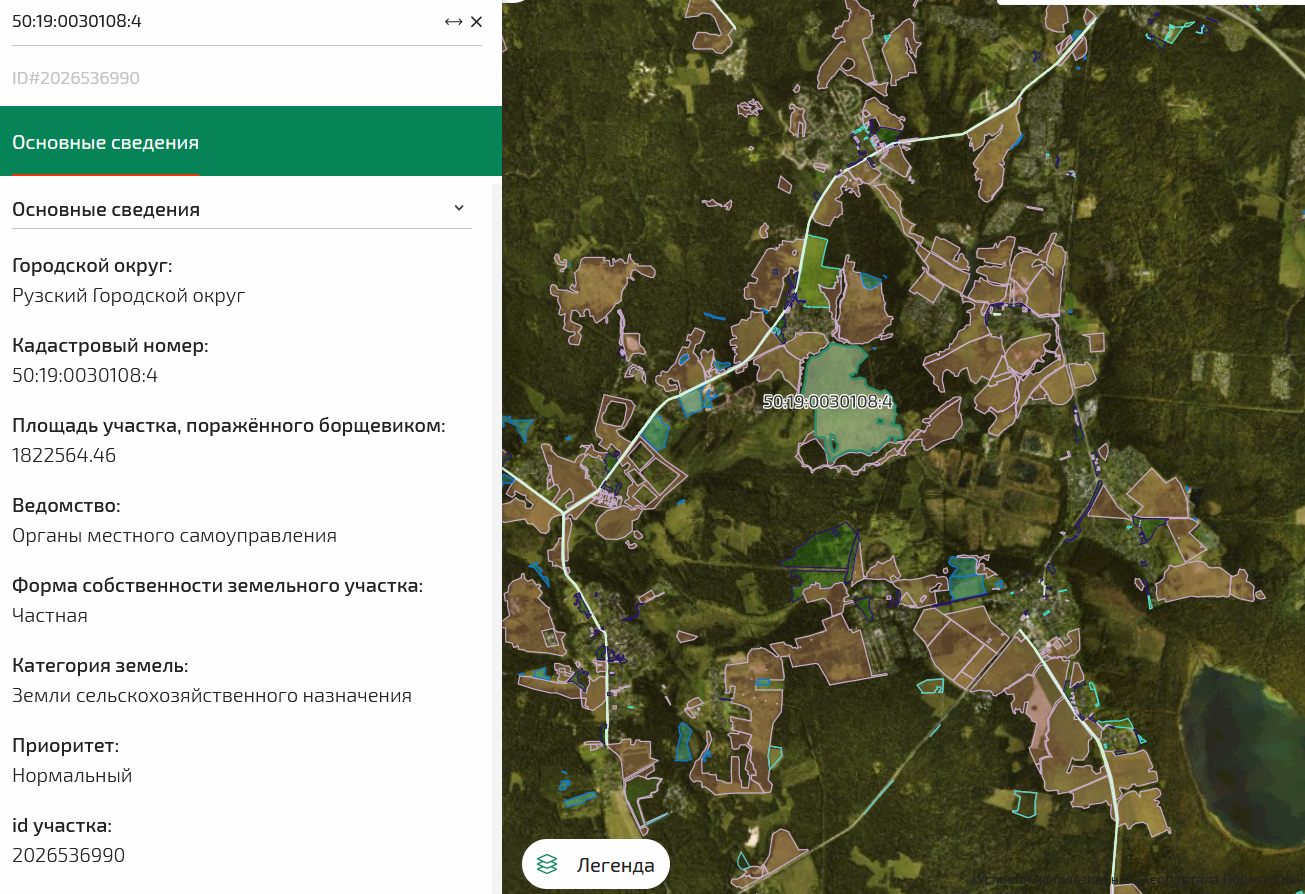Widen the sidebar using the double-arrow icon
This screenshot has width=1305, height=894.
452,21
